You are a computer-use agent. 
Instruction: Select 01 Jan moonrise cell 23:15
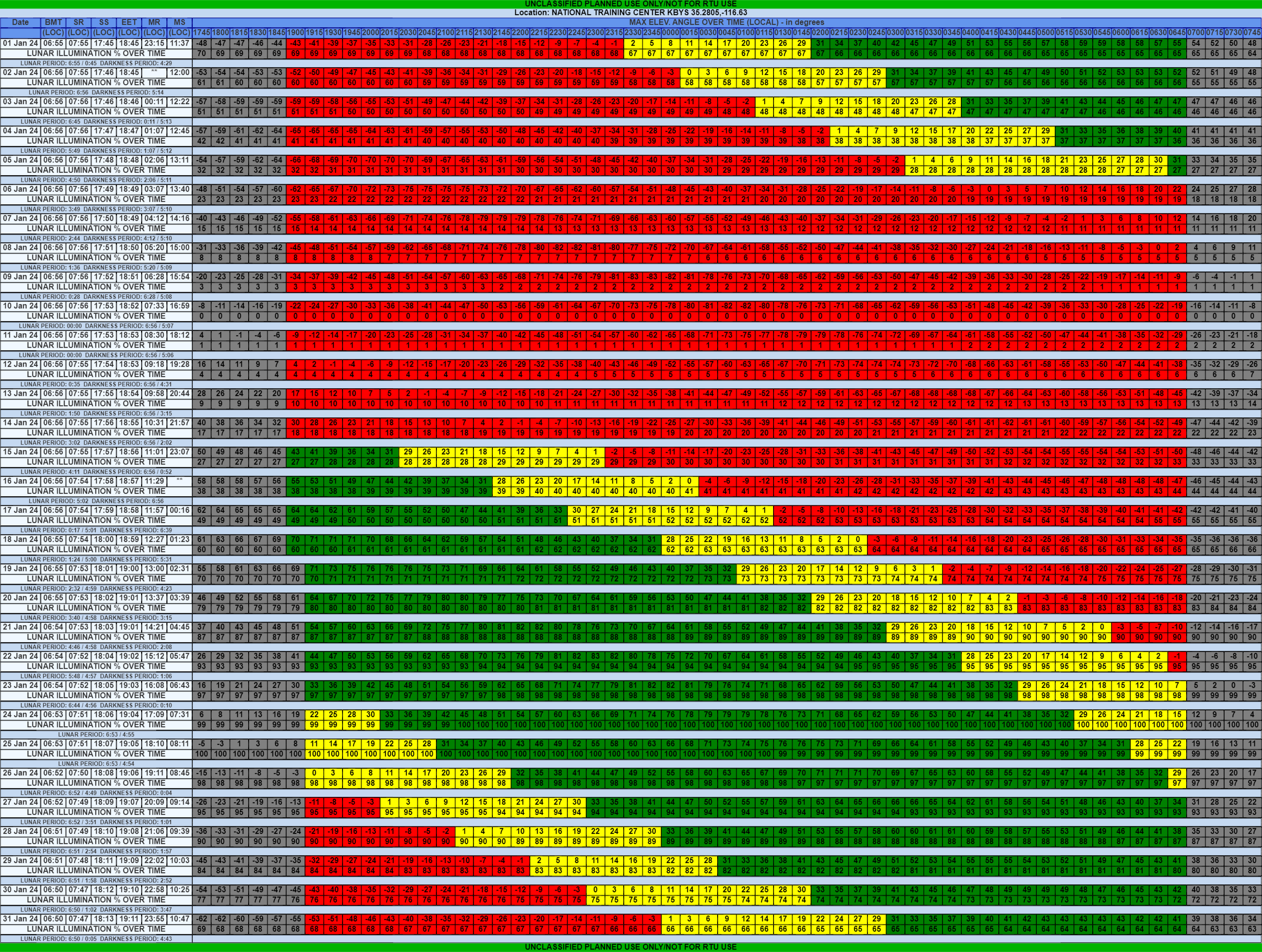tap(154, 43)
